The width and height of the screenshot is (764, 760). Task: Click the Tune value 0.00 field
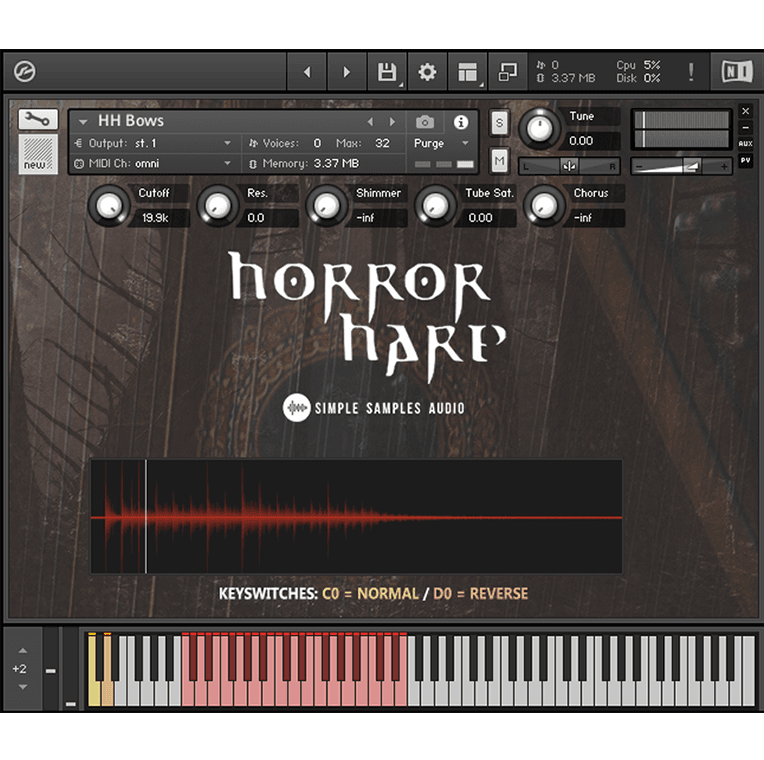[x=590, y=141]
